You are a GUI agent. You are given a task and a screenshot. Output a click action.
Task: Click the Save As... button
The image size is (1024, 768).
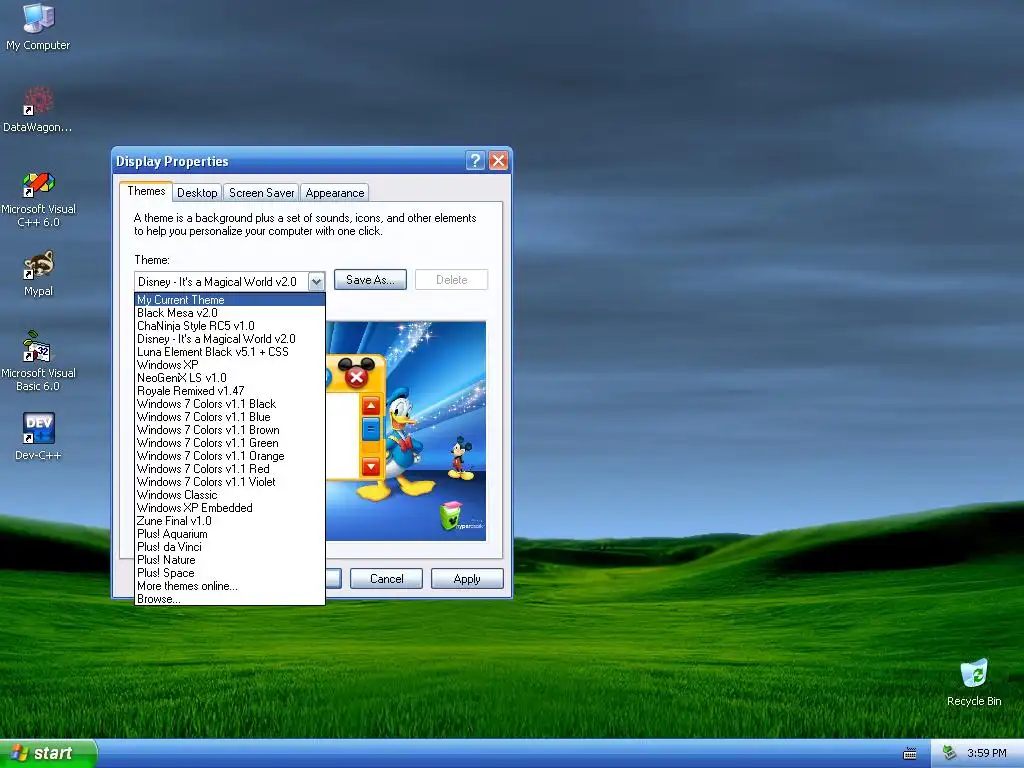coord(370,280)
